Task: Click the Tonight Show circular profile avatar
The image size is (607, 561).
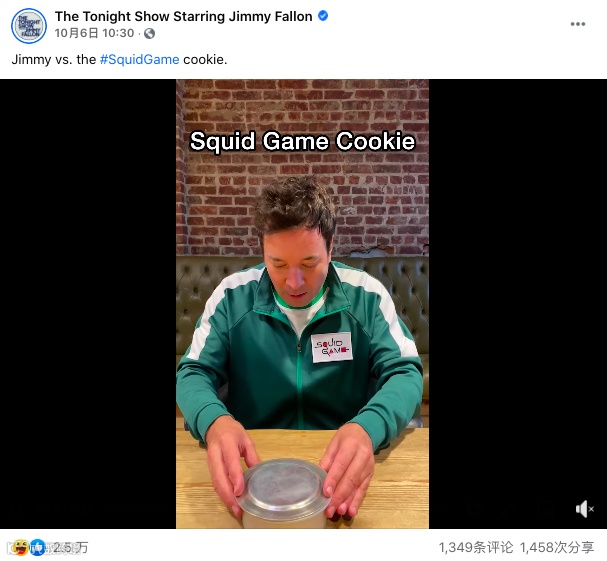Action: [29, 26]
